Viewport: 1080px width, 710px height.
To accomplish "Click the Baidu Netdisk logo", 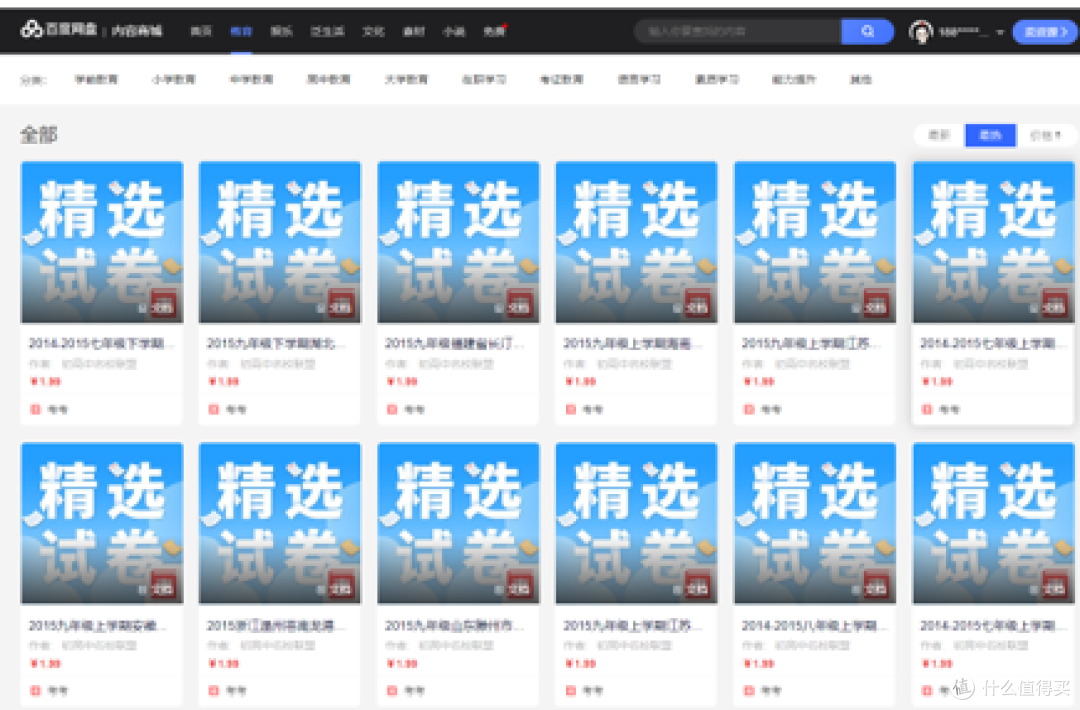I will pos(59,30).
